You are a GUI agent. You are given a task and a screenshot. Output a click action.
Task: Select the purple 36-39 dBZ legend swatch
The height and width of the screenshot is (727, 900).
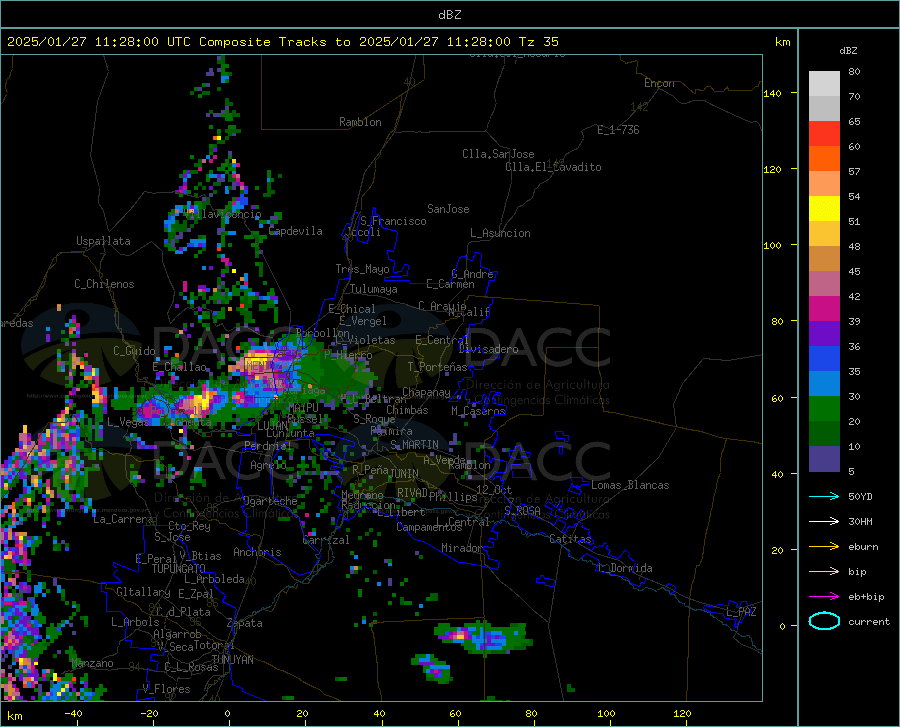[824, 334]
